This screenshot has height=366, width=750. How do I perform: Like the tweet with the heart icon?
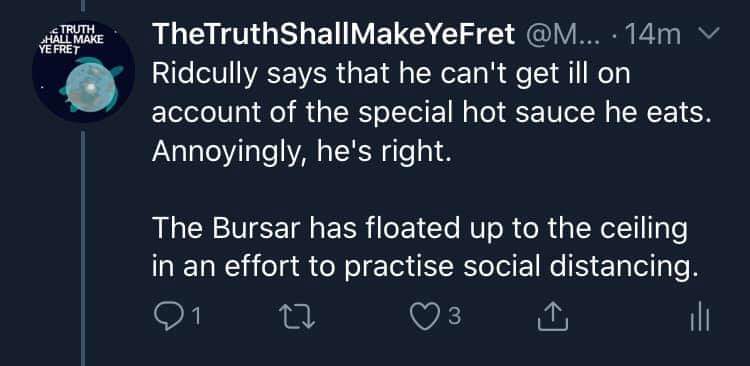(x=425, y=317)
